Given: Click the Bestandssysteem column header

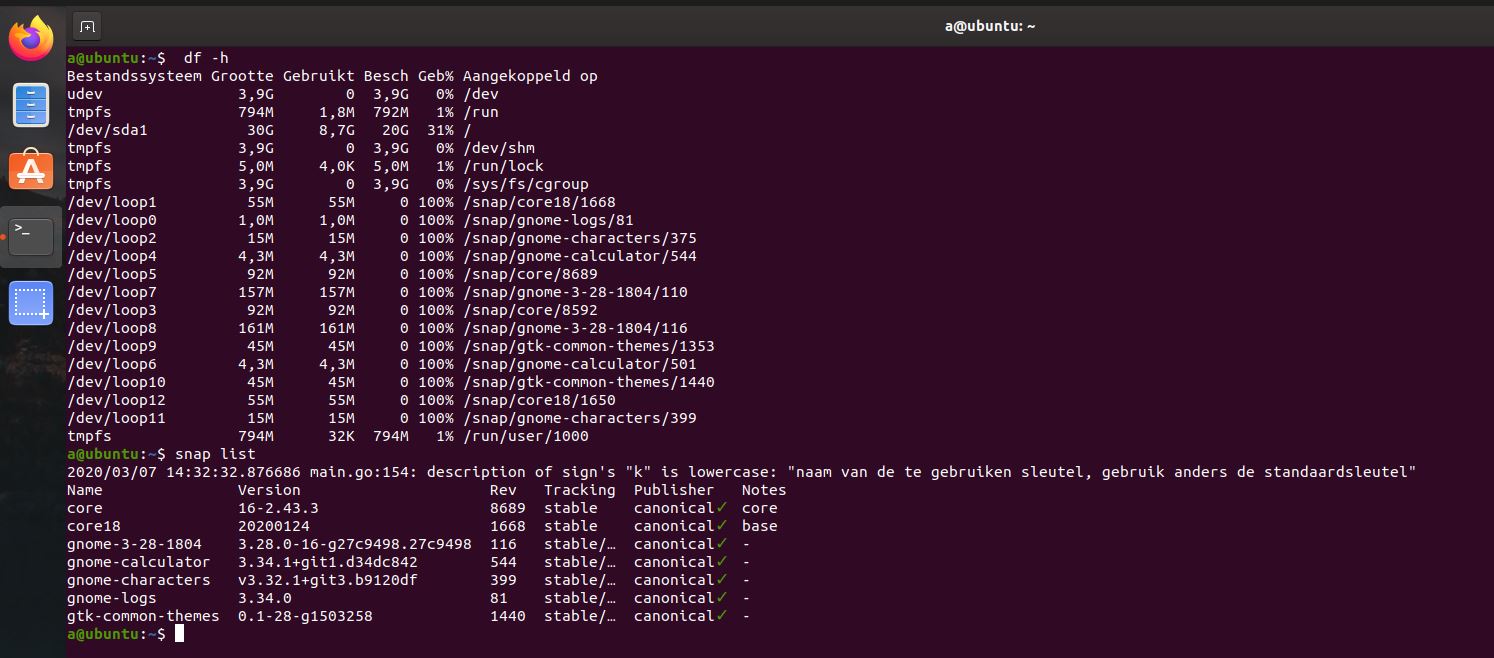Looking at the screenshot, I should pos(134,76).
